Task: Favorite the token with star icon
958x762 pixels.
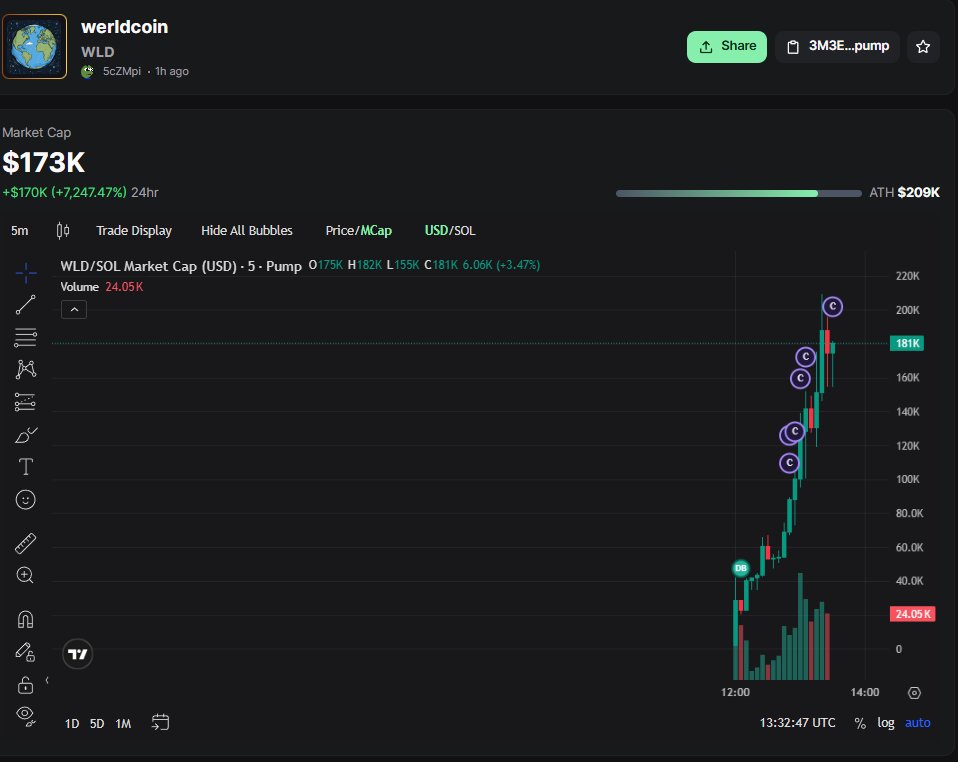Action: [x=923, y=46]
